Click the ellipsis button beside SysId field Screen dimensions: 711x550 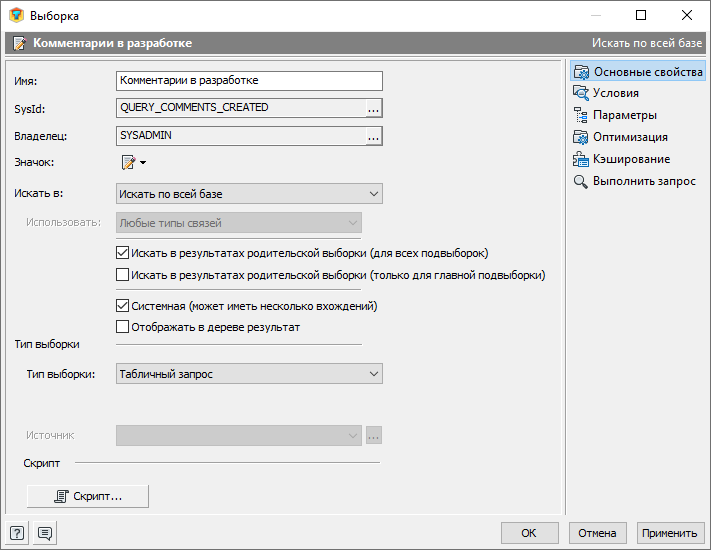coord(374,108)
